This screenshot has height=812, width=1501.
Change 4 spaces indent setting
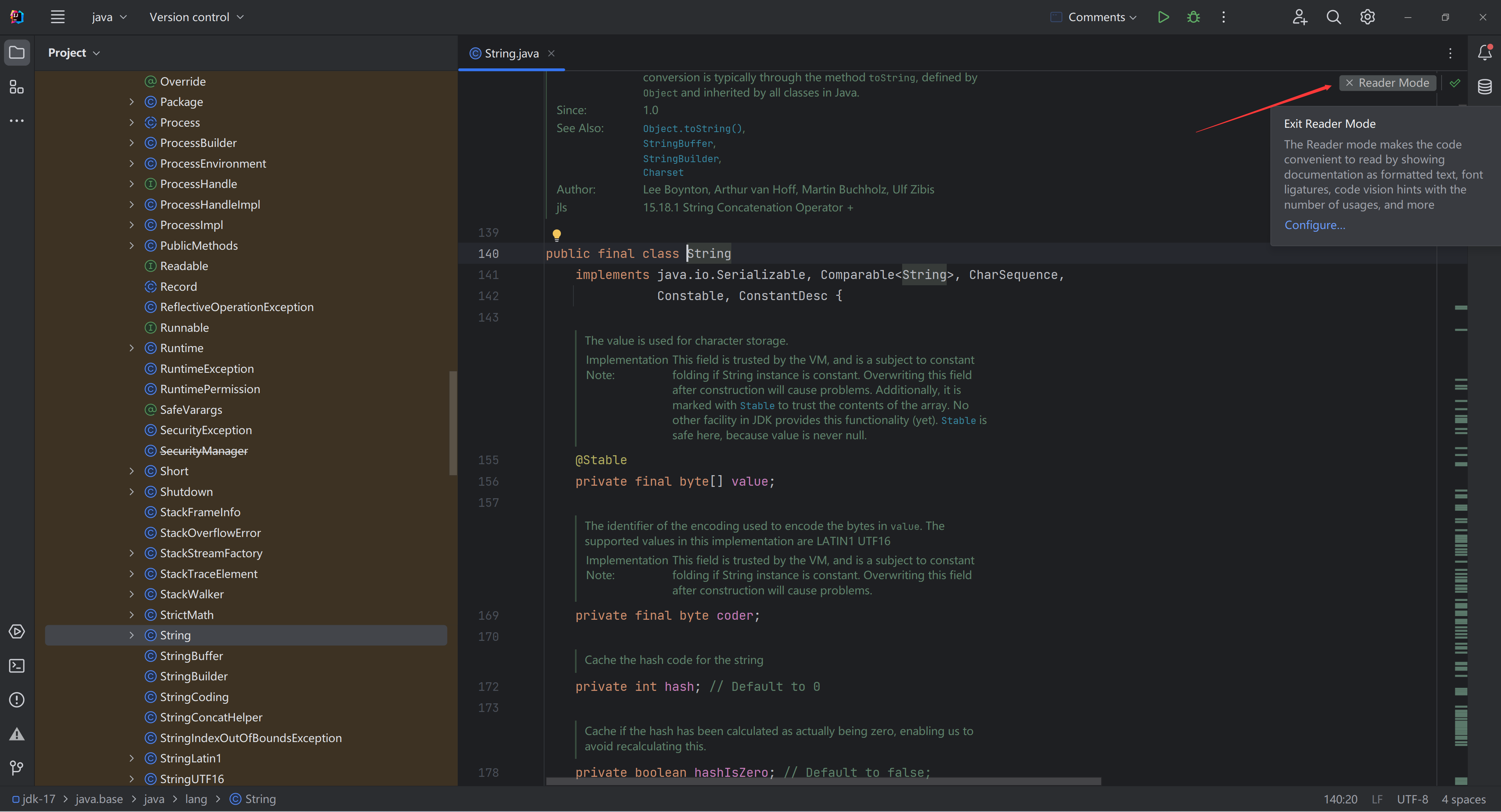[1464, 799]
